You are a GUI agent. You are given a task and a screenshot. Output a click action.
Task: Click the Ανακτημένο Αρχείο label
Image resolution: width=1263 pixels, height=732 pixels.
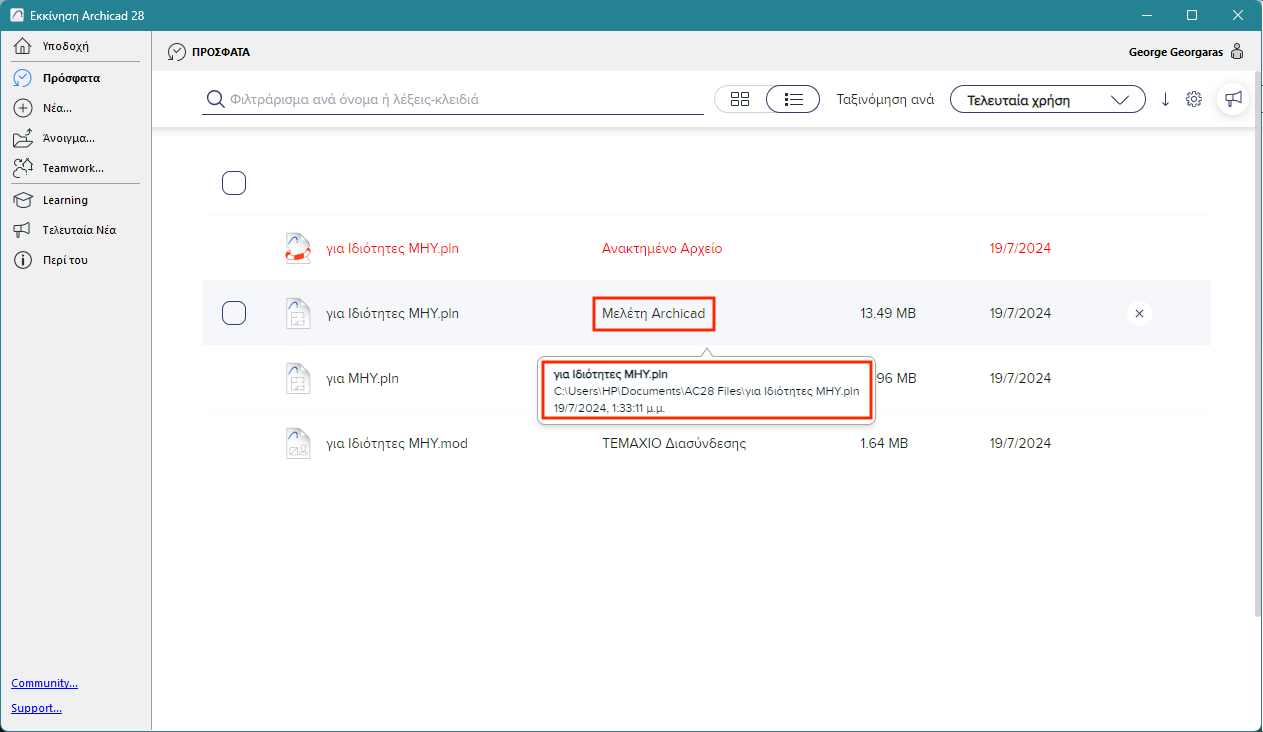pos(662,248)
